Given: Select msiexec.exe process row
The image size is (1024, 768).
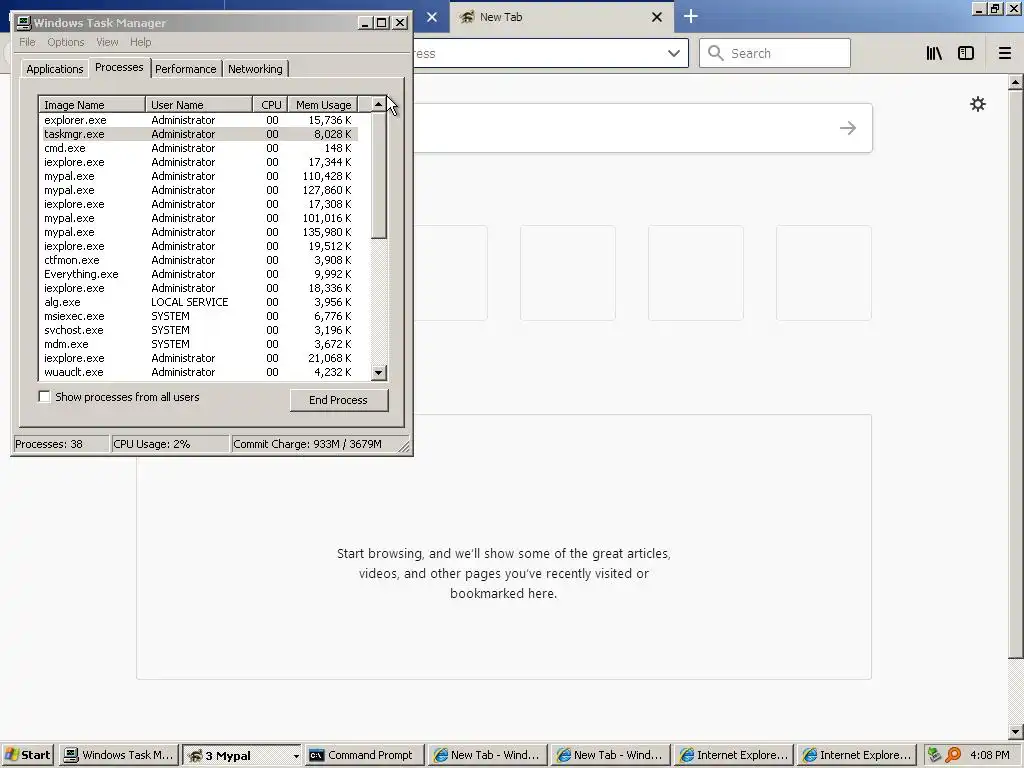Looking at the screenshot, I should [x=198, y=316].
